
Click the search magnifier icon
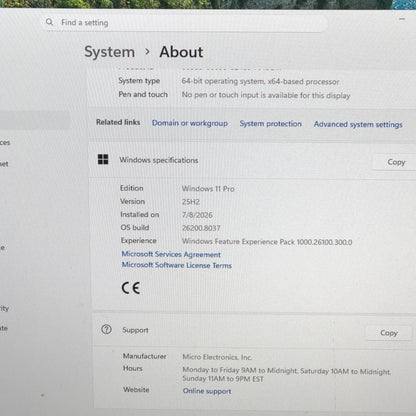coord(49,22)
